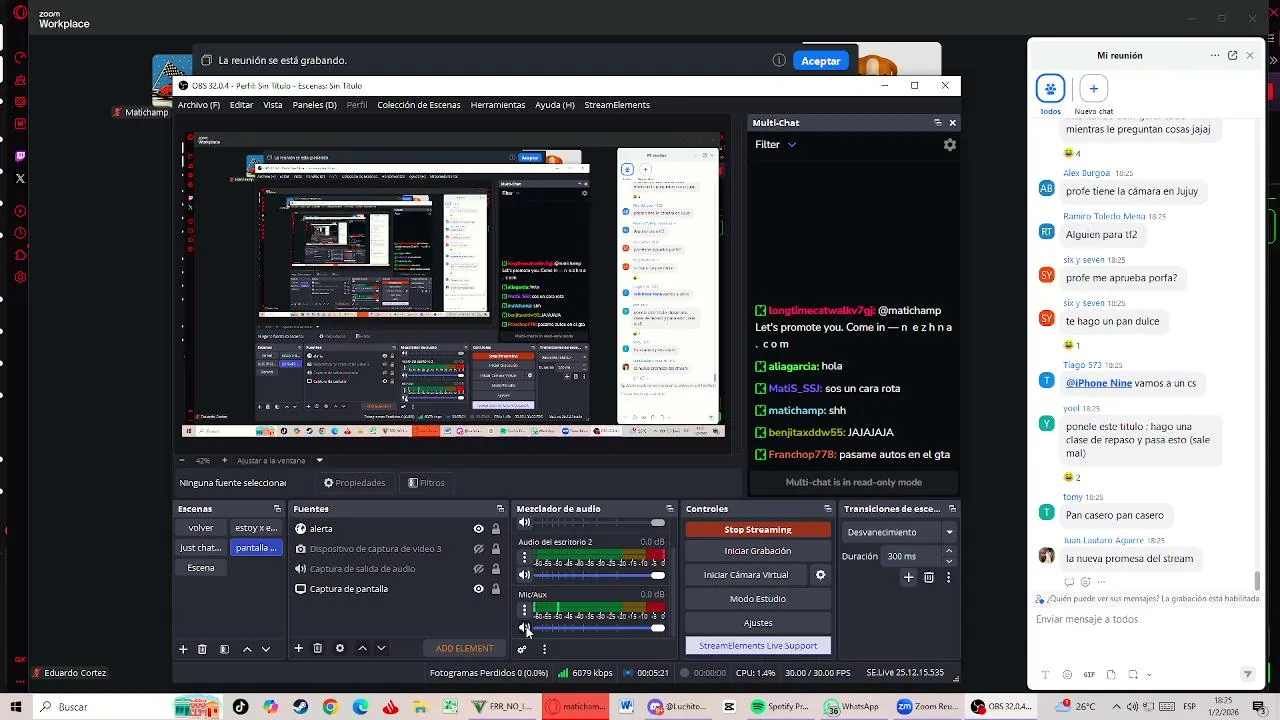The width and height of the screenshot is (1280, 720).
Task: Hide Captura de pantalla source
Action: [478, 589]
